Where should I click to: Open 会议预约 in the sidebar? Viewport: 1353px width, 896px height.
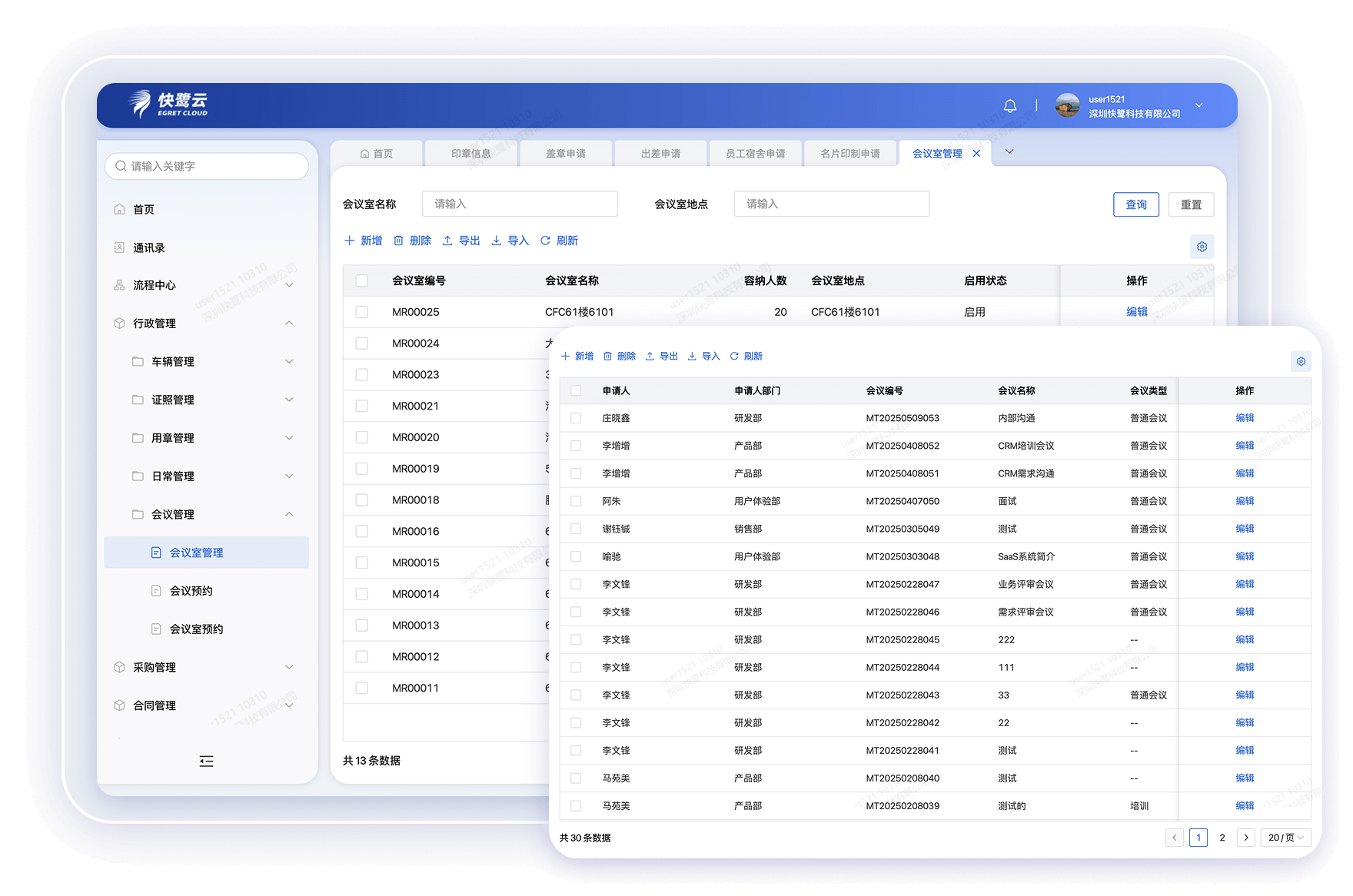click(191, 591)
